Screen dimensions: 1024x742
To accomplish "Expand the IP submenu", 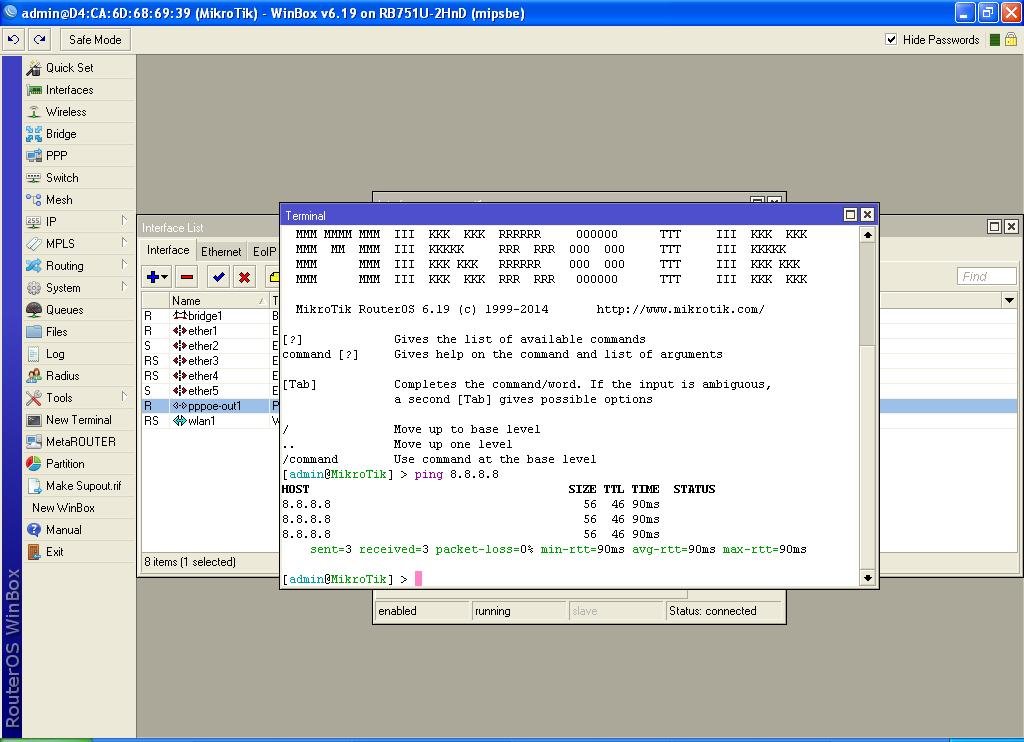I will click(78, 221).
